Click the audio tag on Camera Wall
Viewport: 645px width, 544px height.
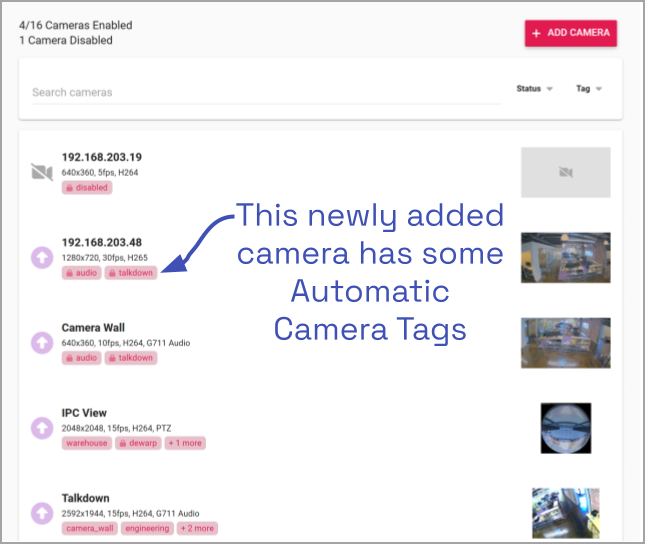click(81, 358)
